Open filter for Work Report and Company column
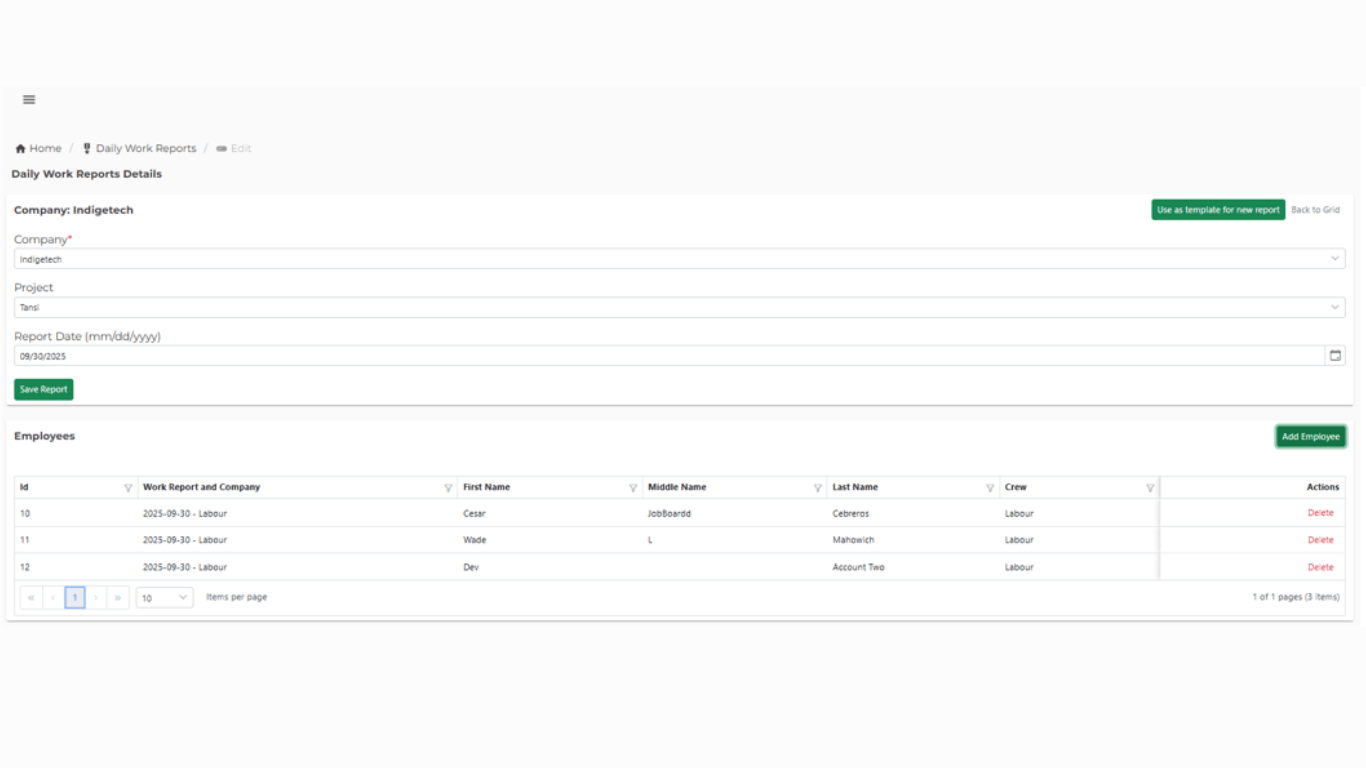The image size is (1366, 768). coord(448,488)
